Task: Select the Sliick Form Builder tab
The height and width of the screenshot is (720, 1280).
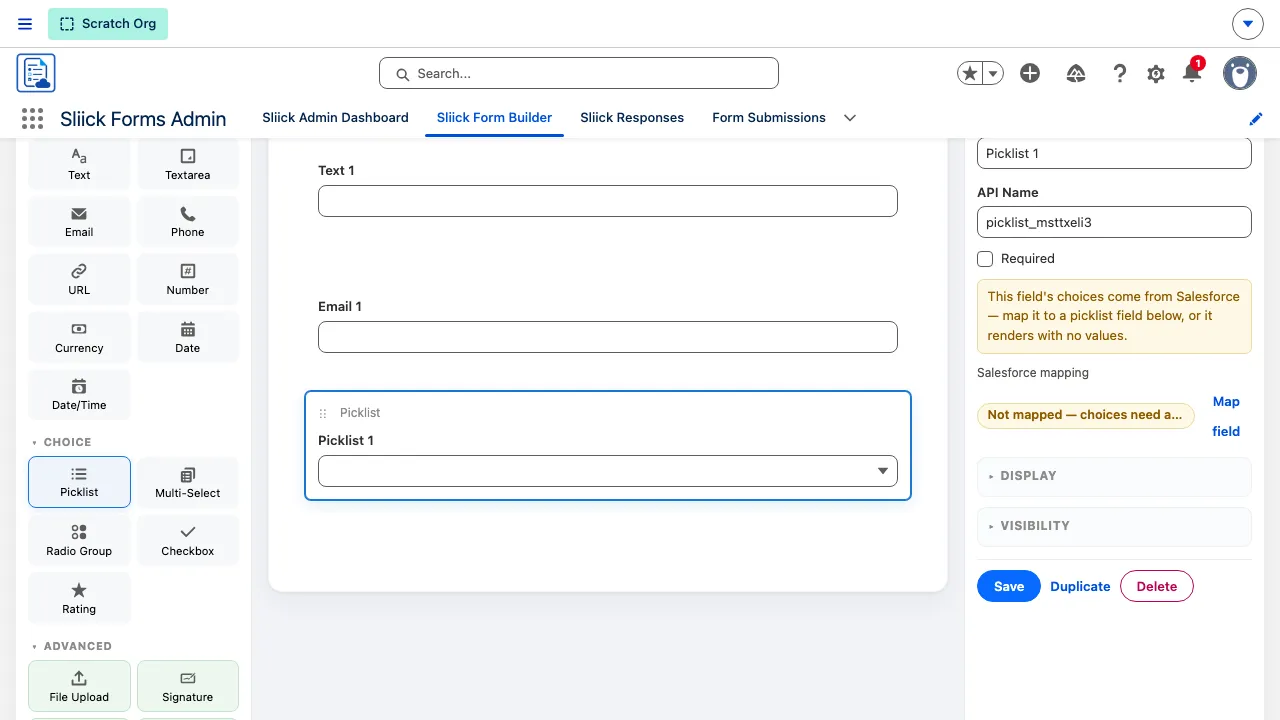Action: click(x=494, y=117)
